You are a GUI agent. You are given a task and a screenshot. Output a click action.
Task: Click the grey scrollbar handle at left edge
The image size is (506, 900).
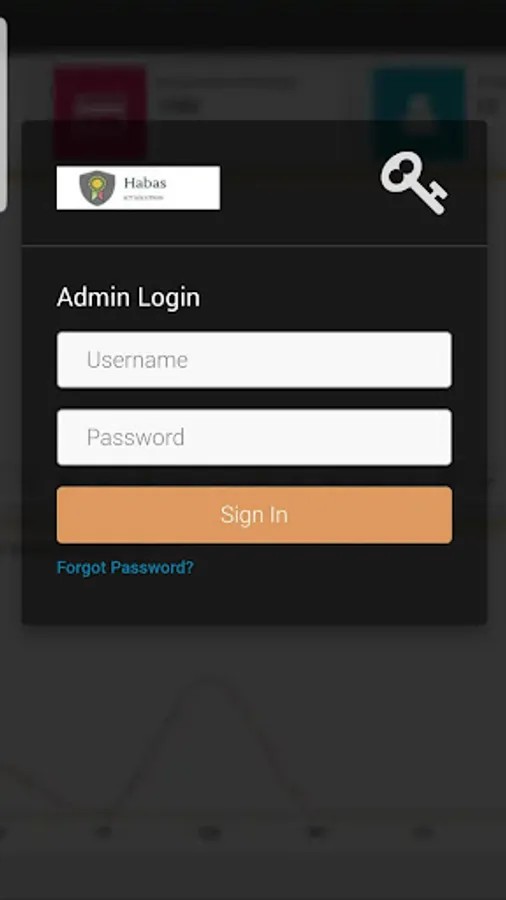[3, 114]
